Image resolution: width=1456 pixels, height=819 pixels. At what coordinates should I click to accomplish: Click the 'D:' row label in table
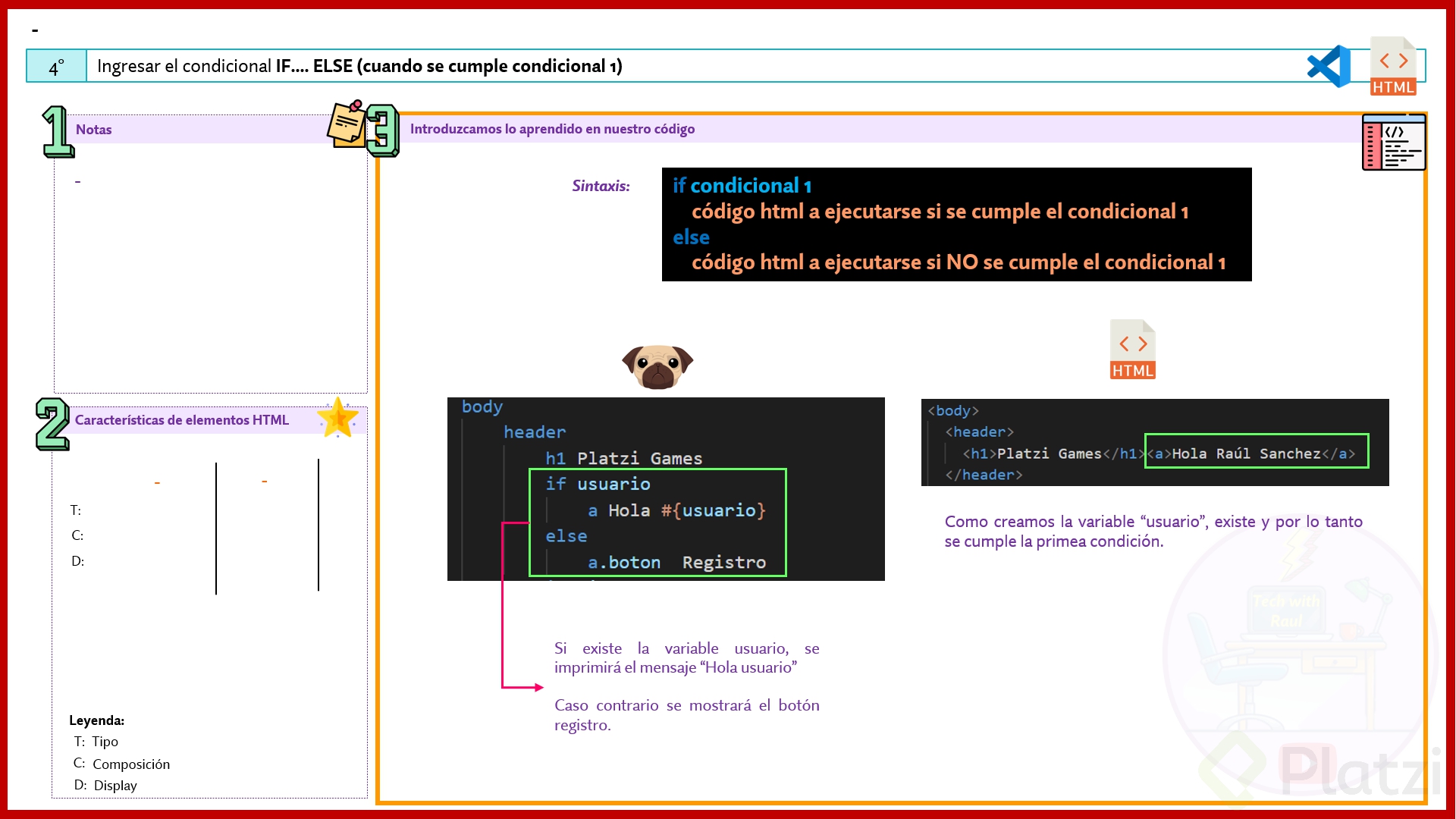tap(78, 561)
